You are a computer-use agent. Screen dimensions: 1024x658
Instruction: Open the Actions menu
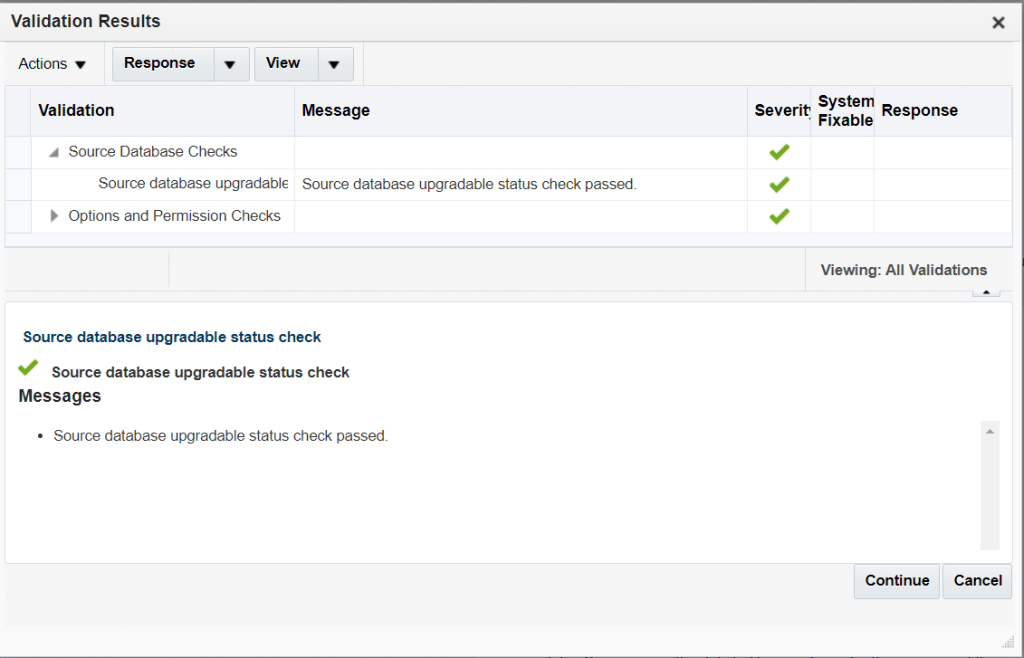pos(53,64)
